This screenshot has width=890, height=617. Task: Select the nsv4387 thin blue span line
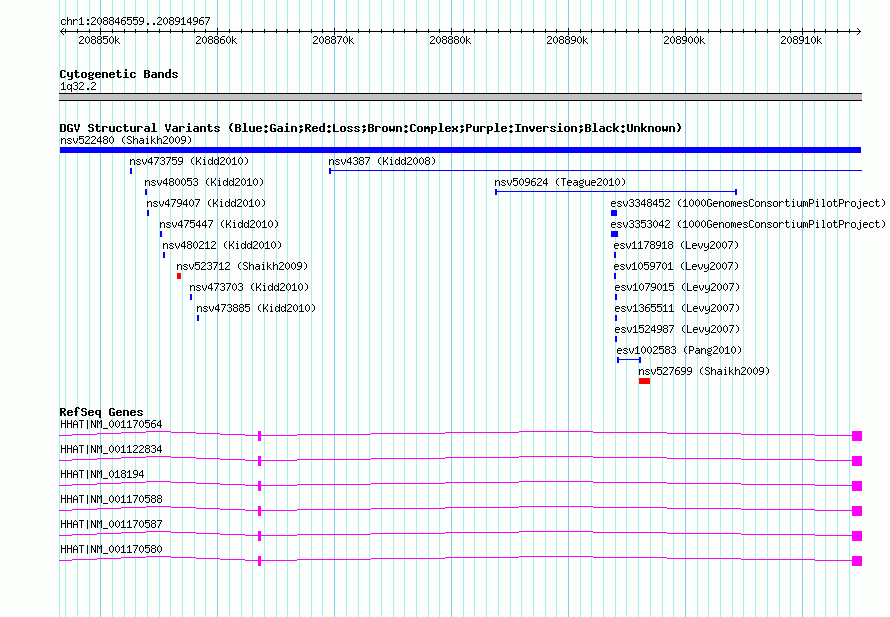point(595,170)
